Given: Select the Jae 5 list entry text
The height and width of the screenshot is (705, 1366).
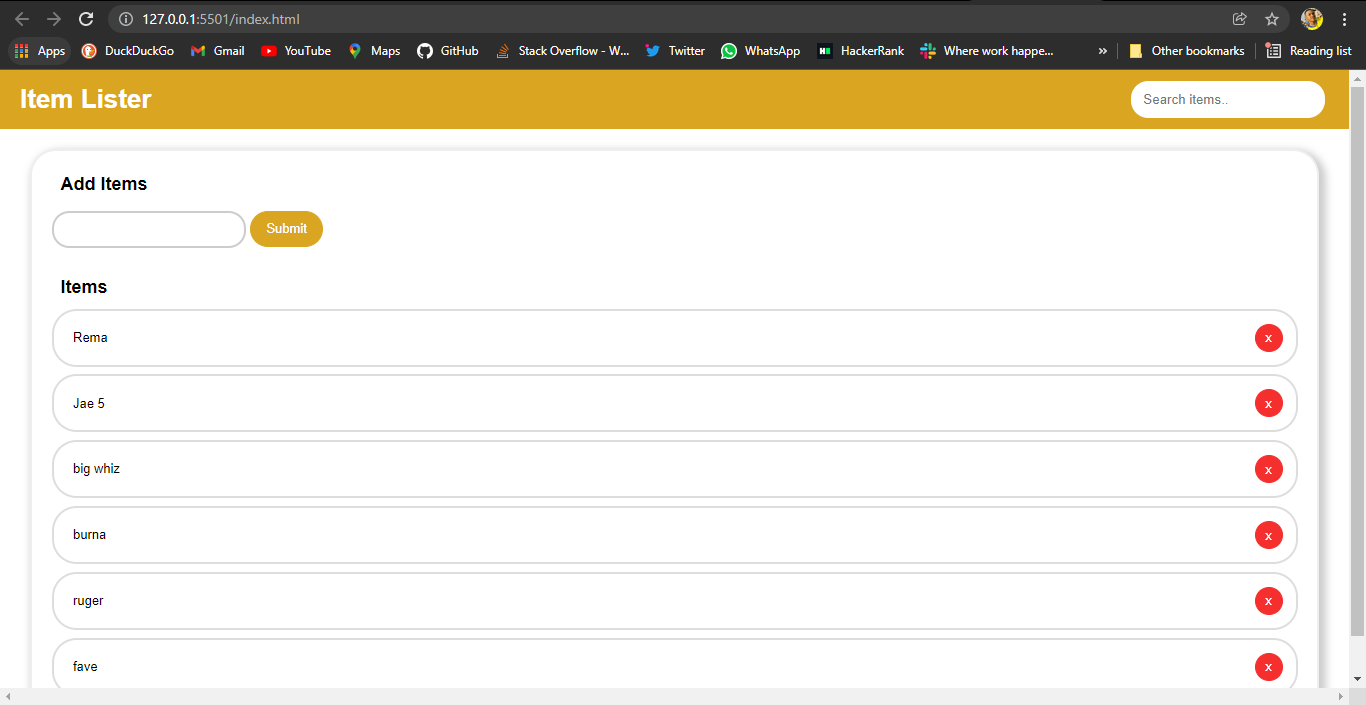Looking at the screenshot, I should click(89, 404).
